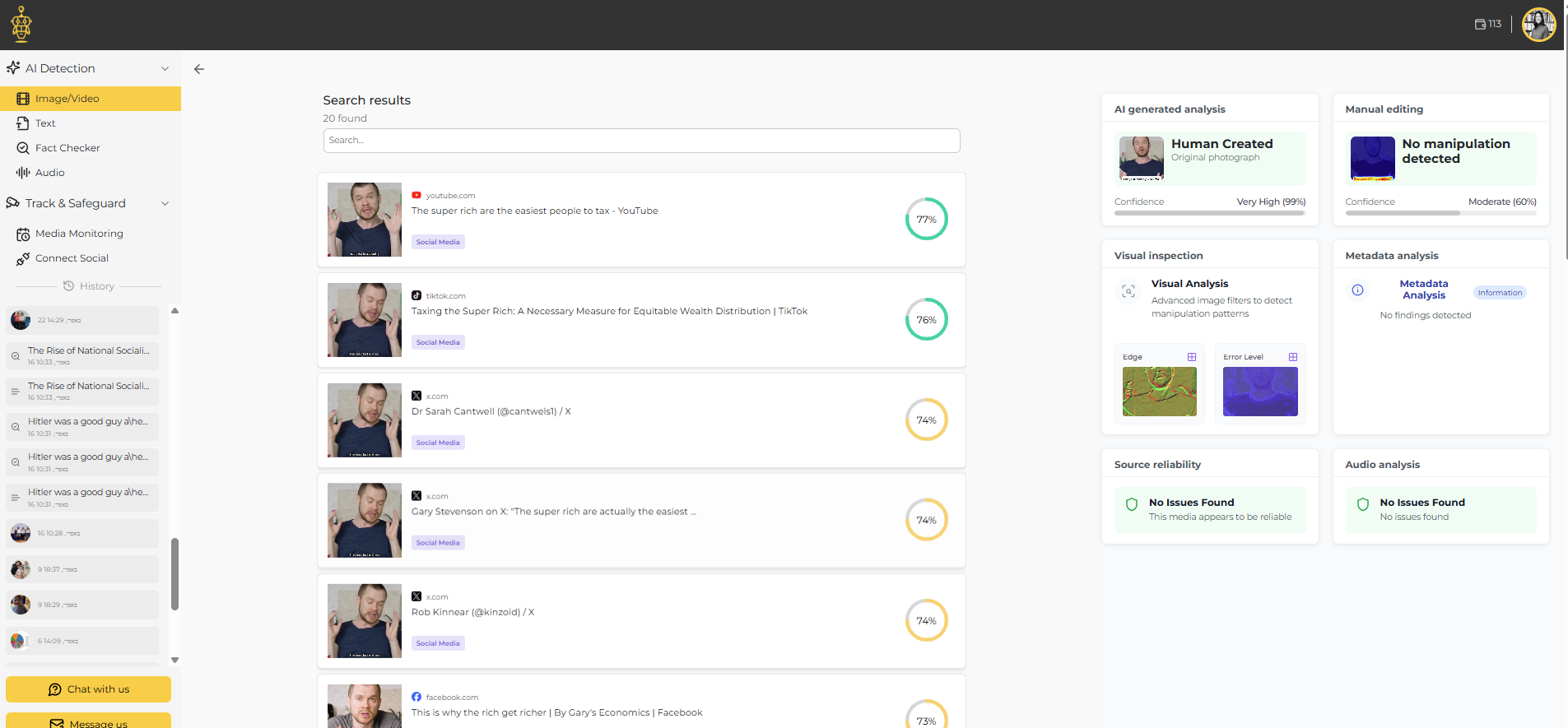
Task: Click X icon on Dr Sarah Cantwell result
Action: pyautogui.click(x=416, y=396)
